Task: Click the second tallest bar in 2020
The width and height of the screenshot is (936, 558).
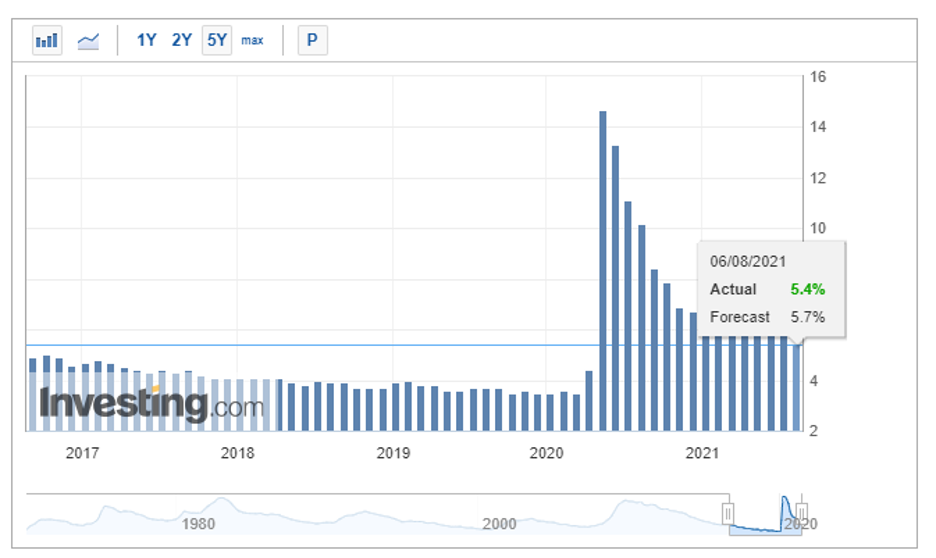Action: coord(616,288)
